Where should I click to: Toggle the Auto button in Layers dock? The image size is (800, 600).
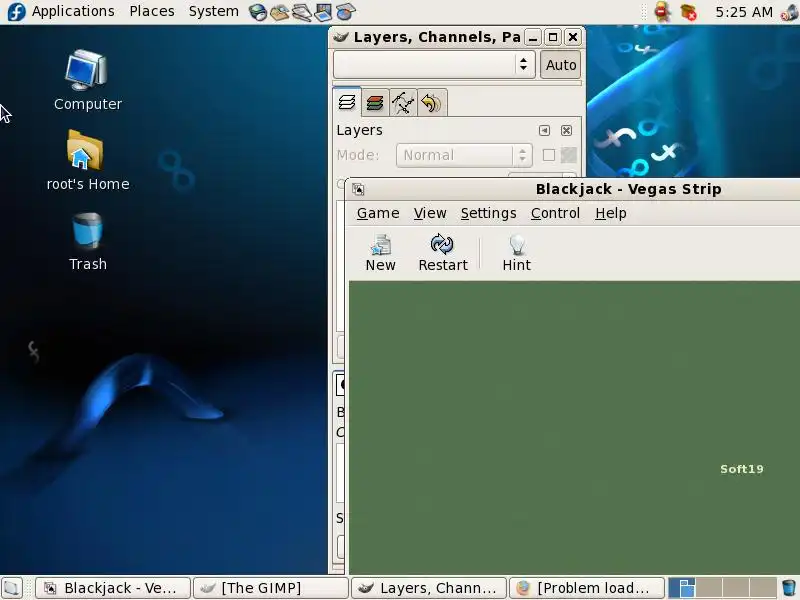[561, 65]
